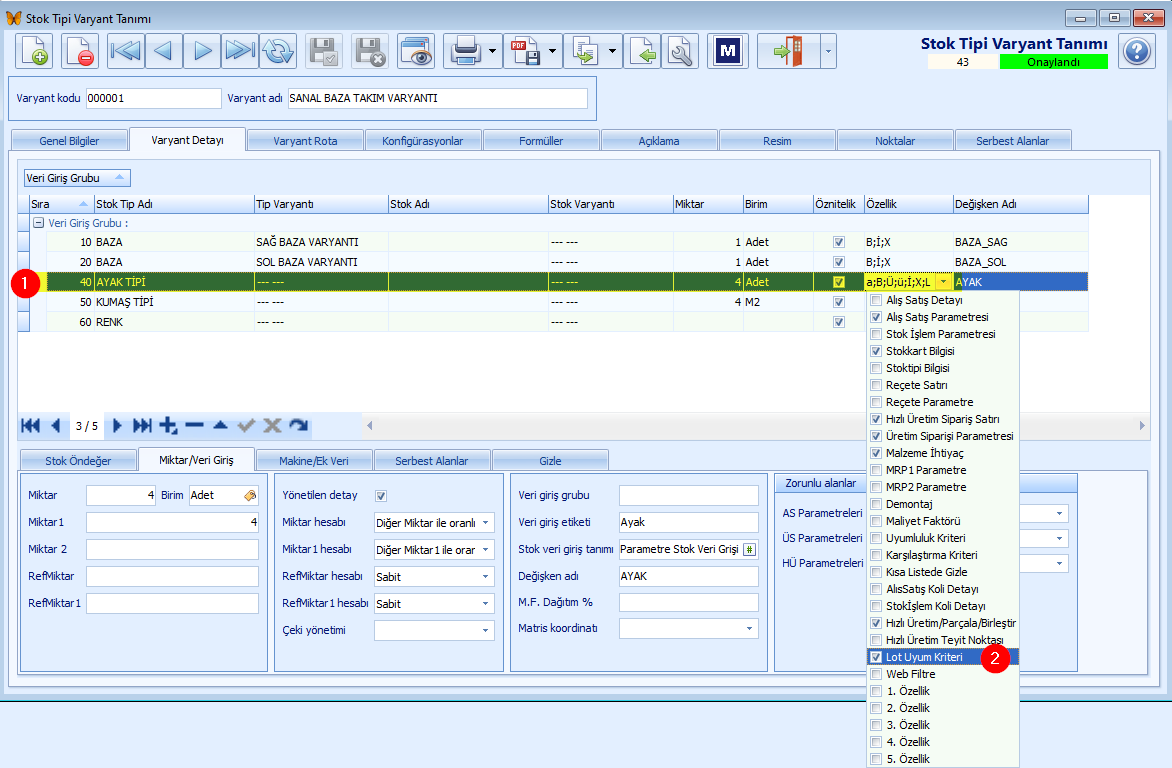
Task: Expand the Çeki yönetimi combo box
Action: [486, 630]
